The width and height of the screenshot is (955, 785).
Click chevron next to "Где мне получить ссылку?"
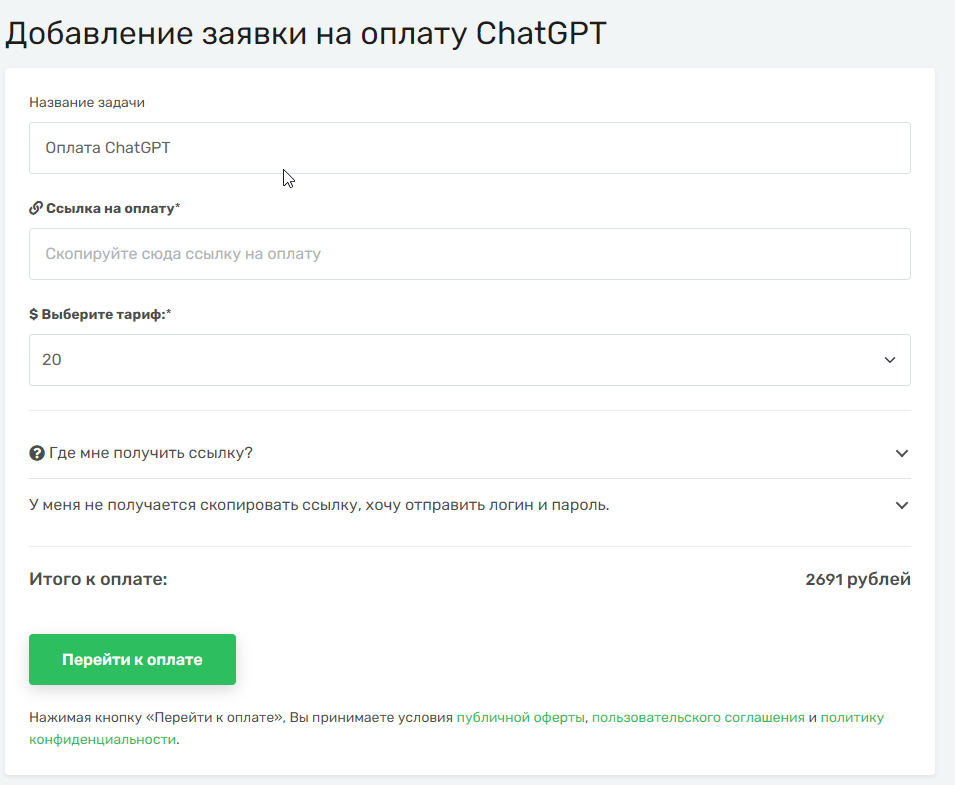(x=902, y=453)
